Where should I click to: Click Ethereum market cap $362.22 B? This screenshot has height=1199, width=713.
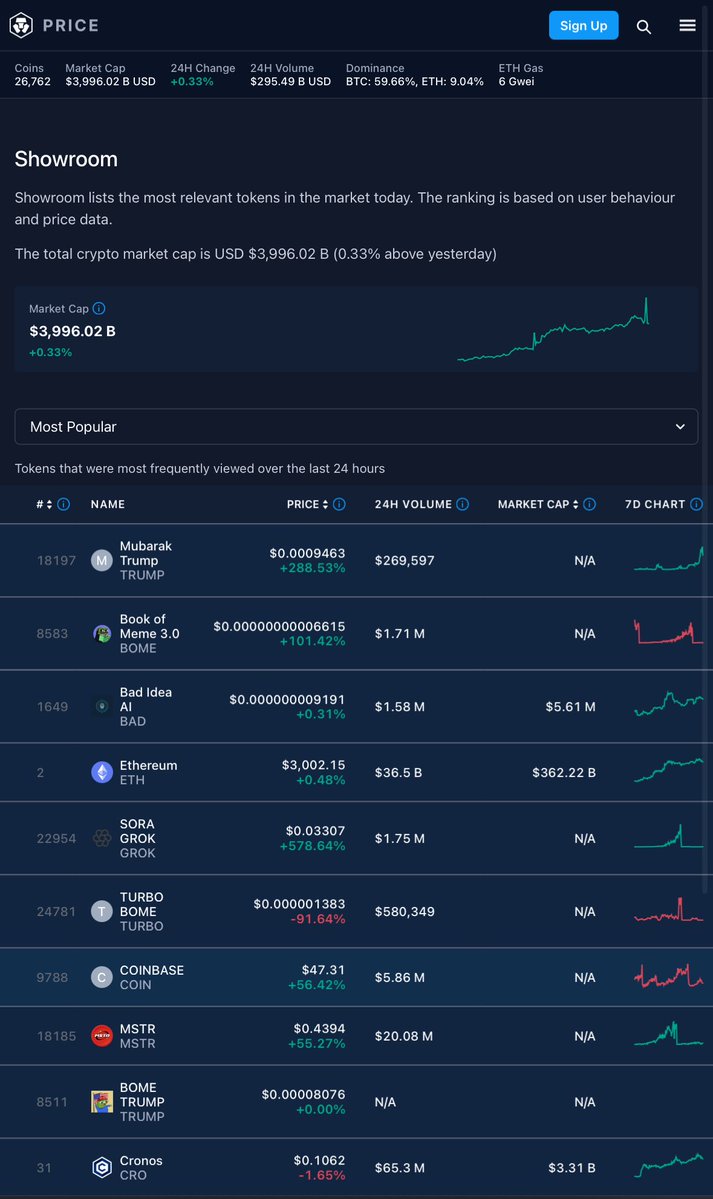[x=564, y=772]
